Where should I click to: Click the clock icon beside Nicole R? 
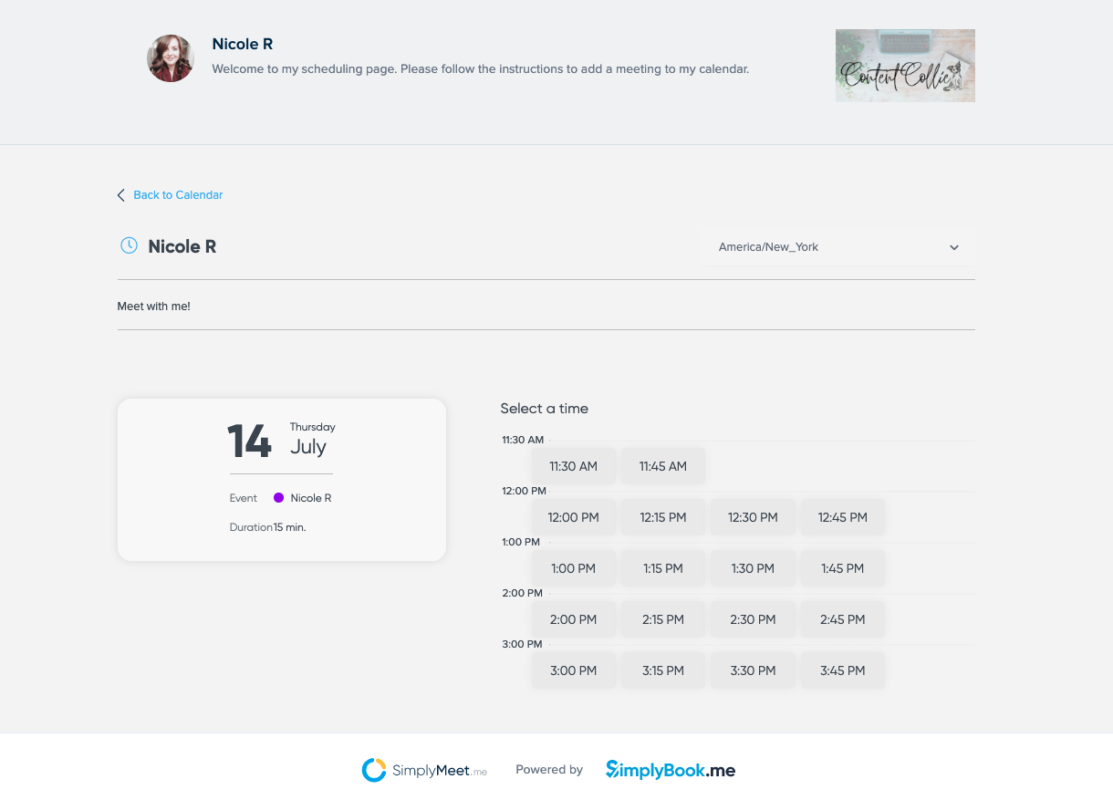coord(128,246)
